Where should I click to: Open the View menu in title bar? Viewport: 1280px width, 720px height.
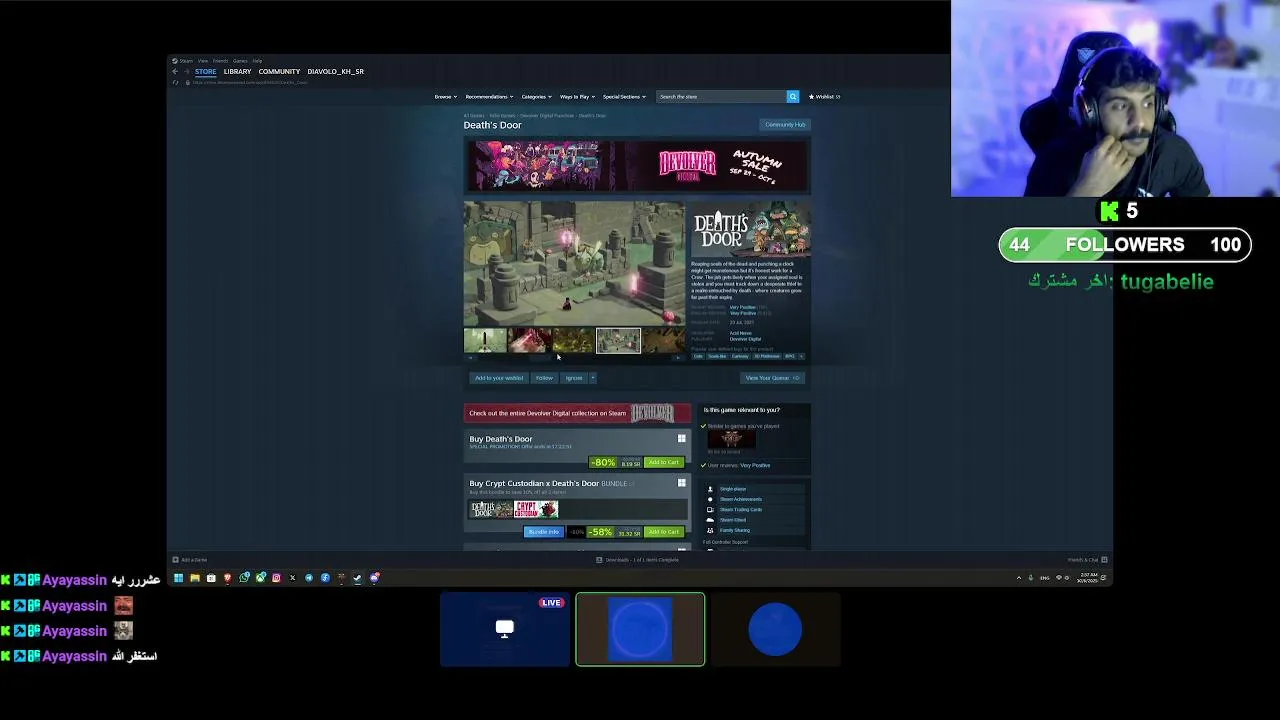(x=202, y=61)
